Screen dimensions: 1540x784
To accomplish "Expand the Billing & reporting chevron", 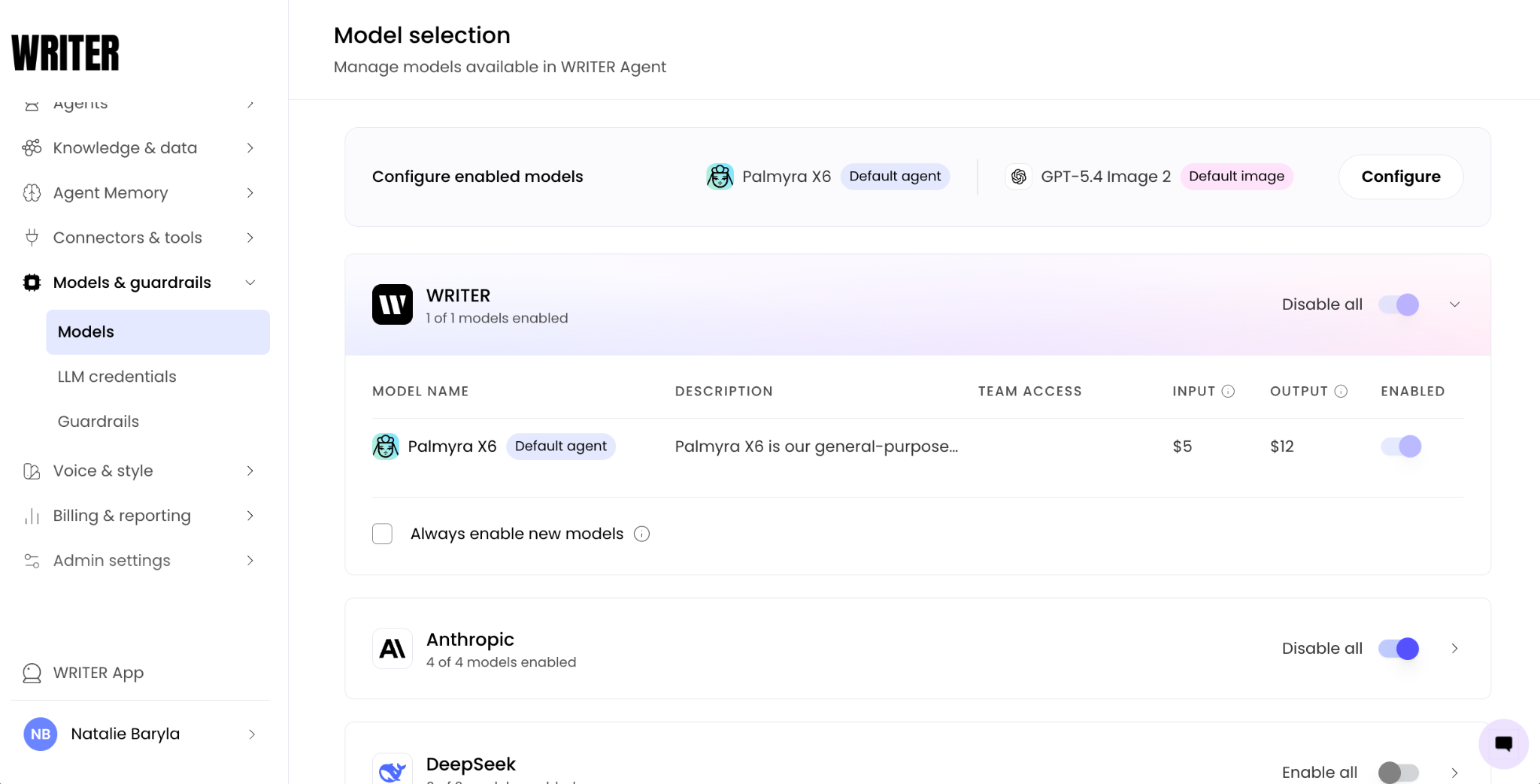I will tap(250, 516).
